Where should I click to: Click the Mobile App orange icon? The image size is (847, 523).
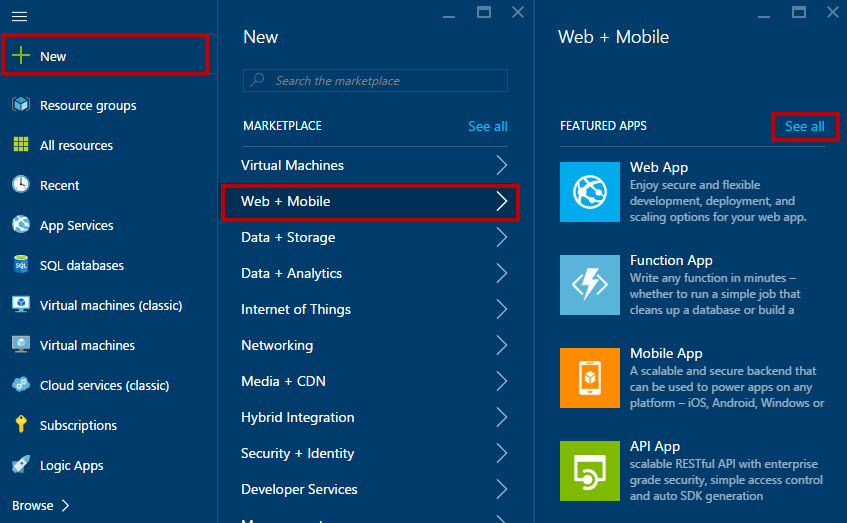pyautogui.click(x=590, y=378)
